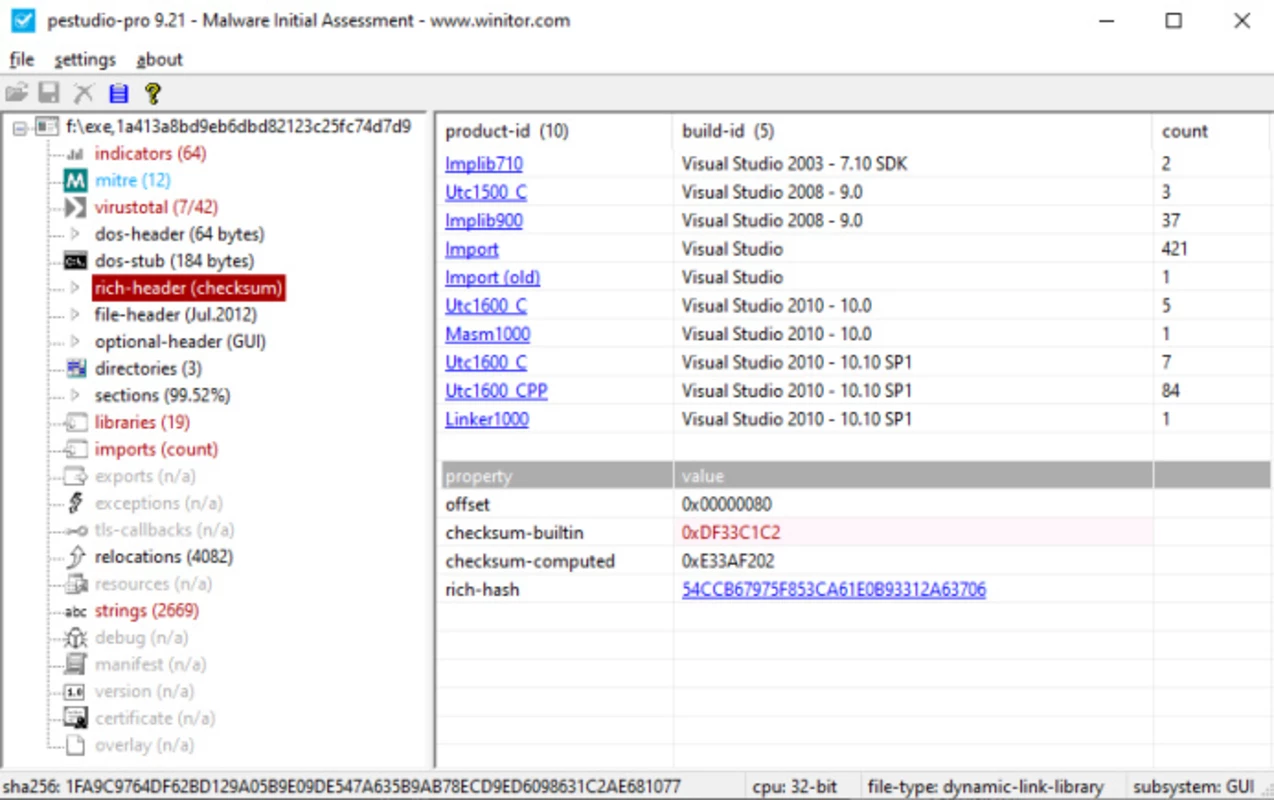
Task: Click the exceptions lightning icon
Action: point(75,504)
